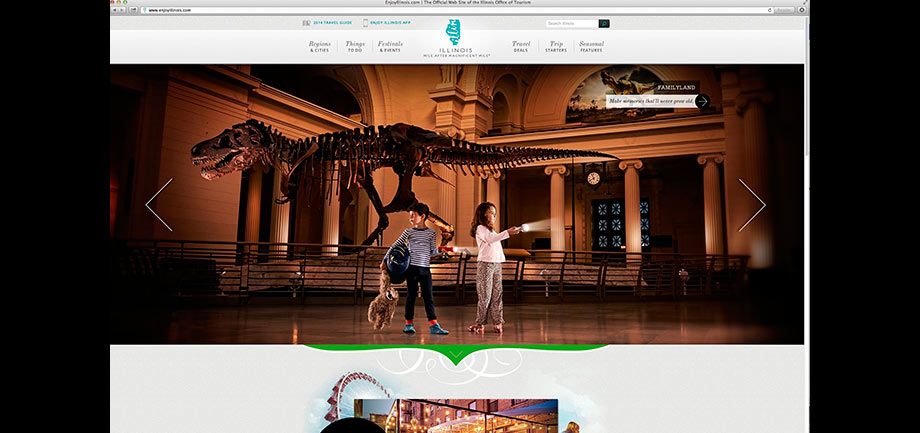Click the Familyland circular arrow icon
Viewport: 920px width, 433px height.
[x=702, y=101]
